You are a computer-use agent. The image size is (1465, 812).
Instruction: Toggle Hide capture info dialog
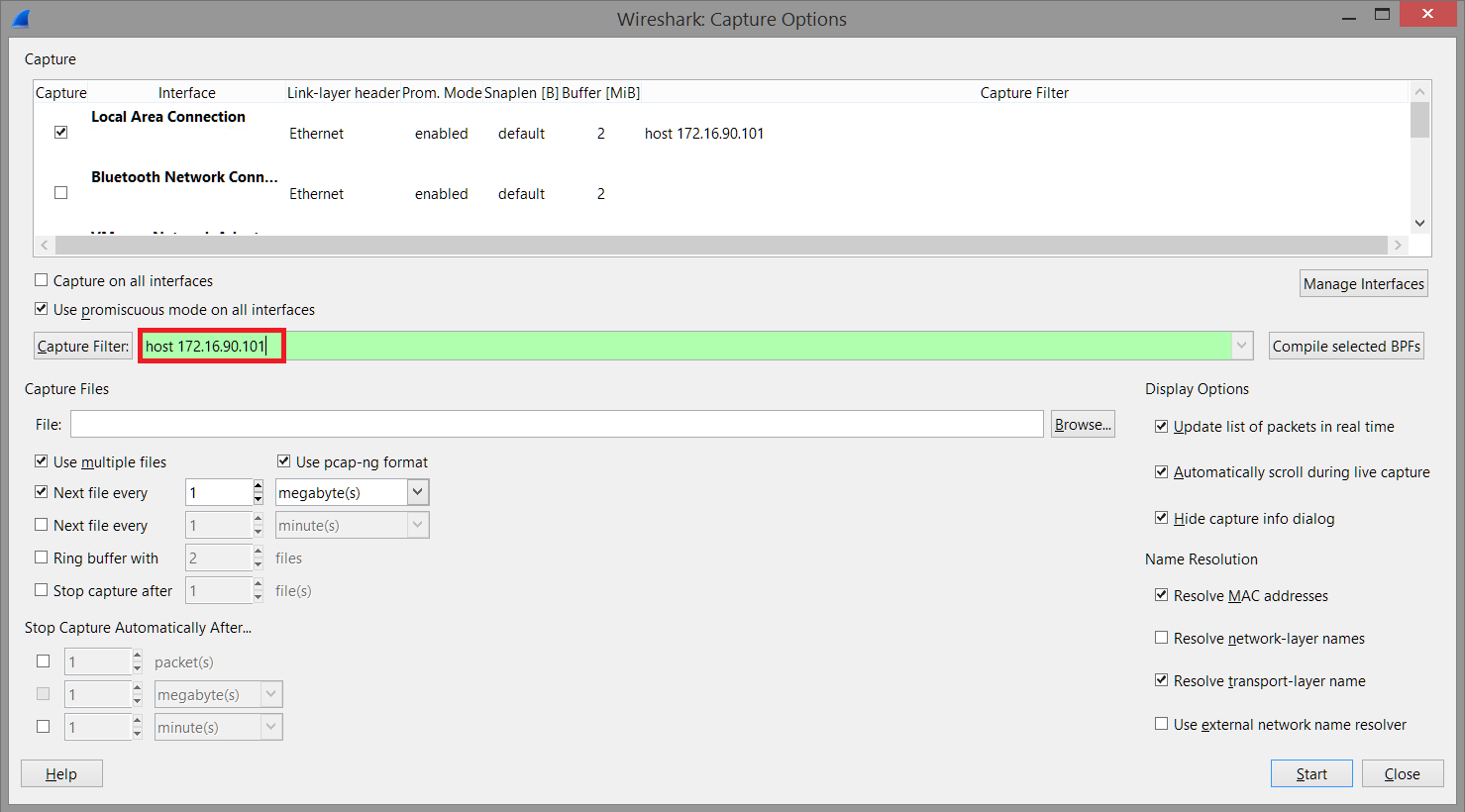point(1162,518)
